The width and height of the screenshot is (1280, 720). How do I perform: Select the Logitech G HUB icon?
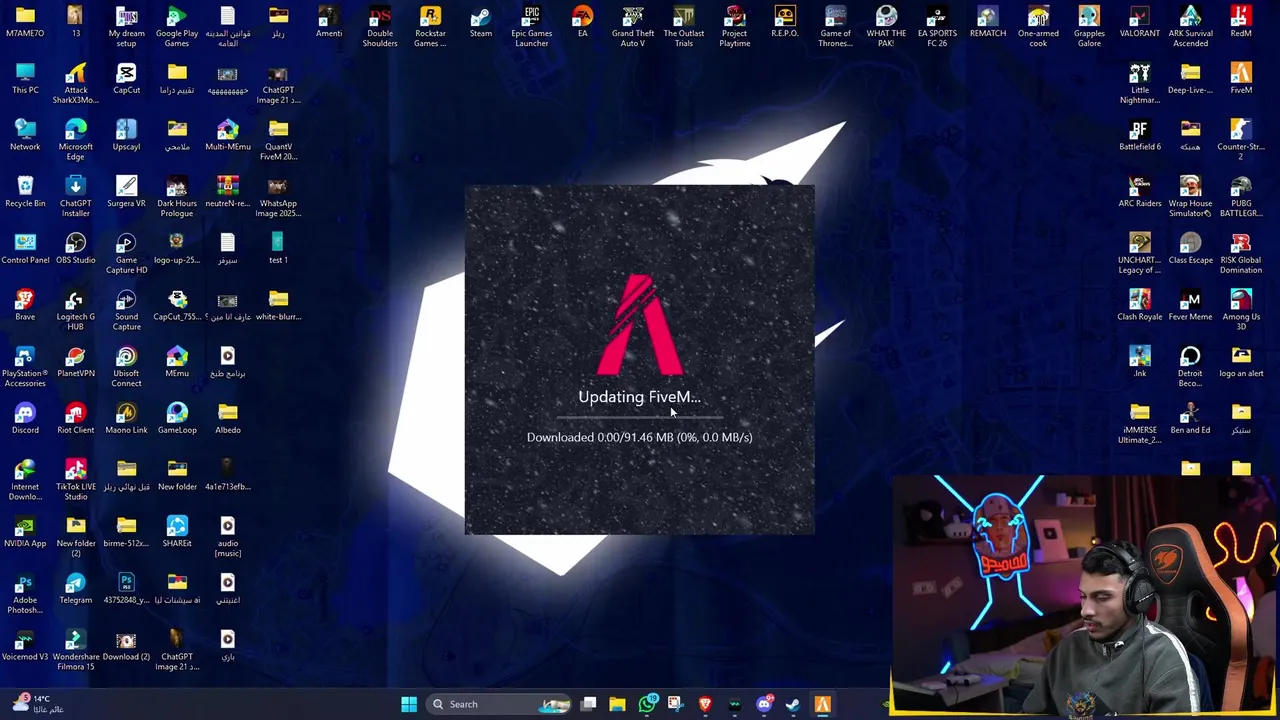point(76,310)
